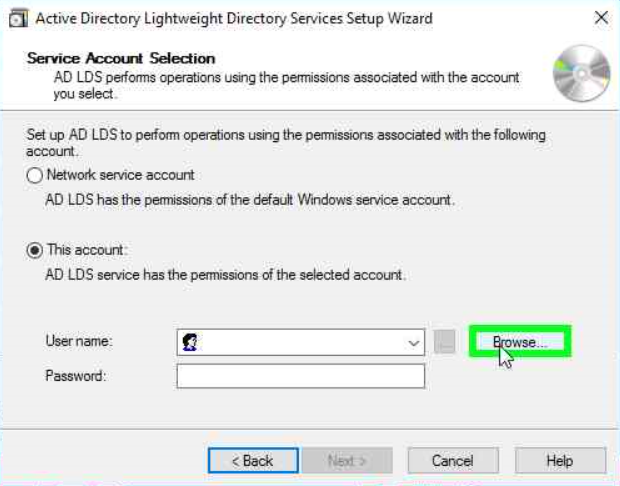
Task: Focus the Password input field
Action: [300, 376]
